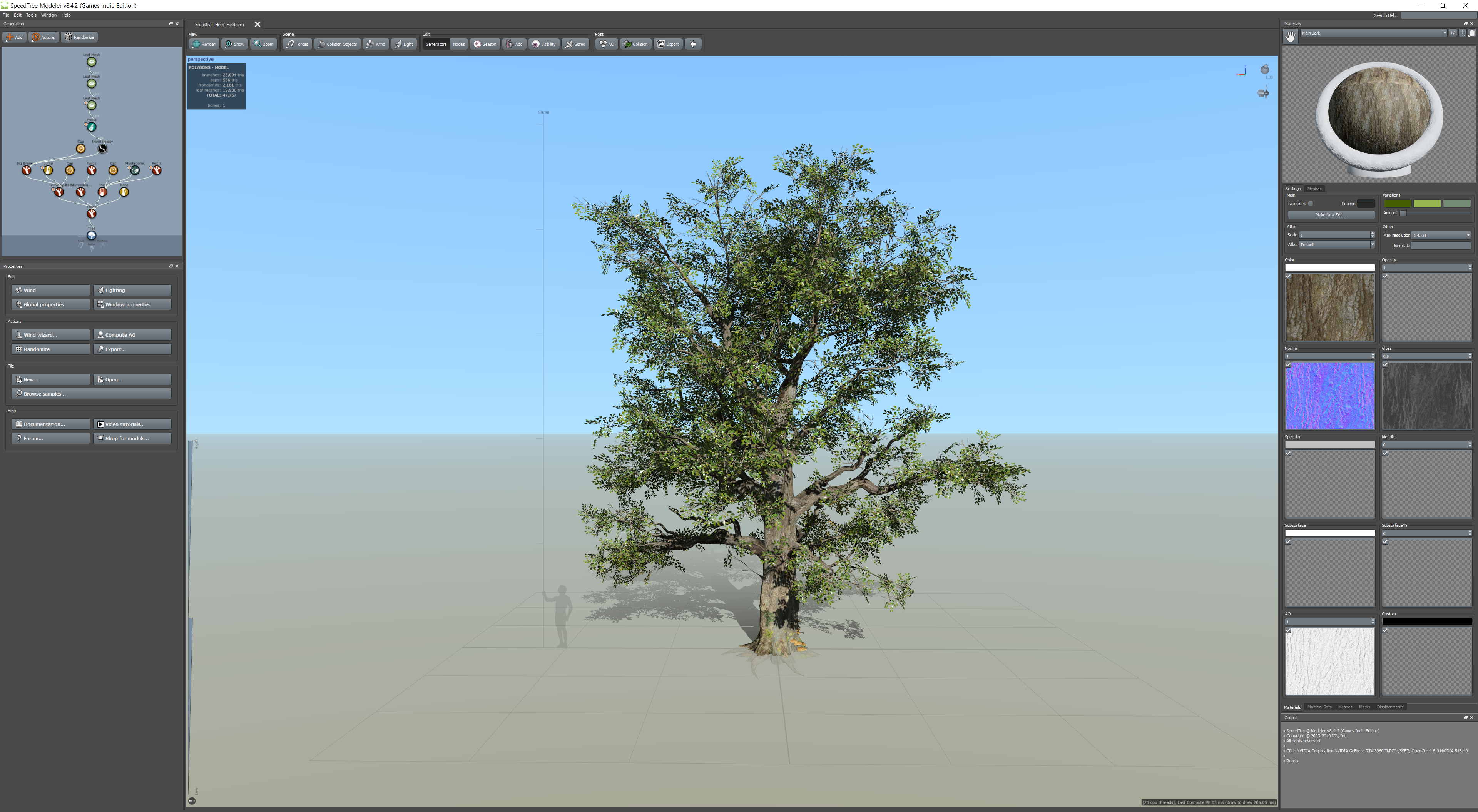Open the Export post tool

coord(668,44)
